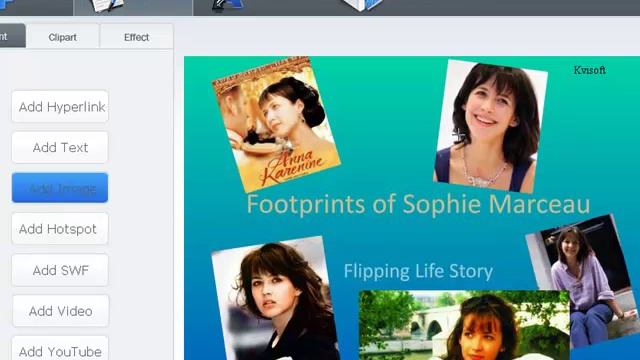Click the Add Video button
Viewport: 640px width, 360px height.
click(60, 311)
